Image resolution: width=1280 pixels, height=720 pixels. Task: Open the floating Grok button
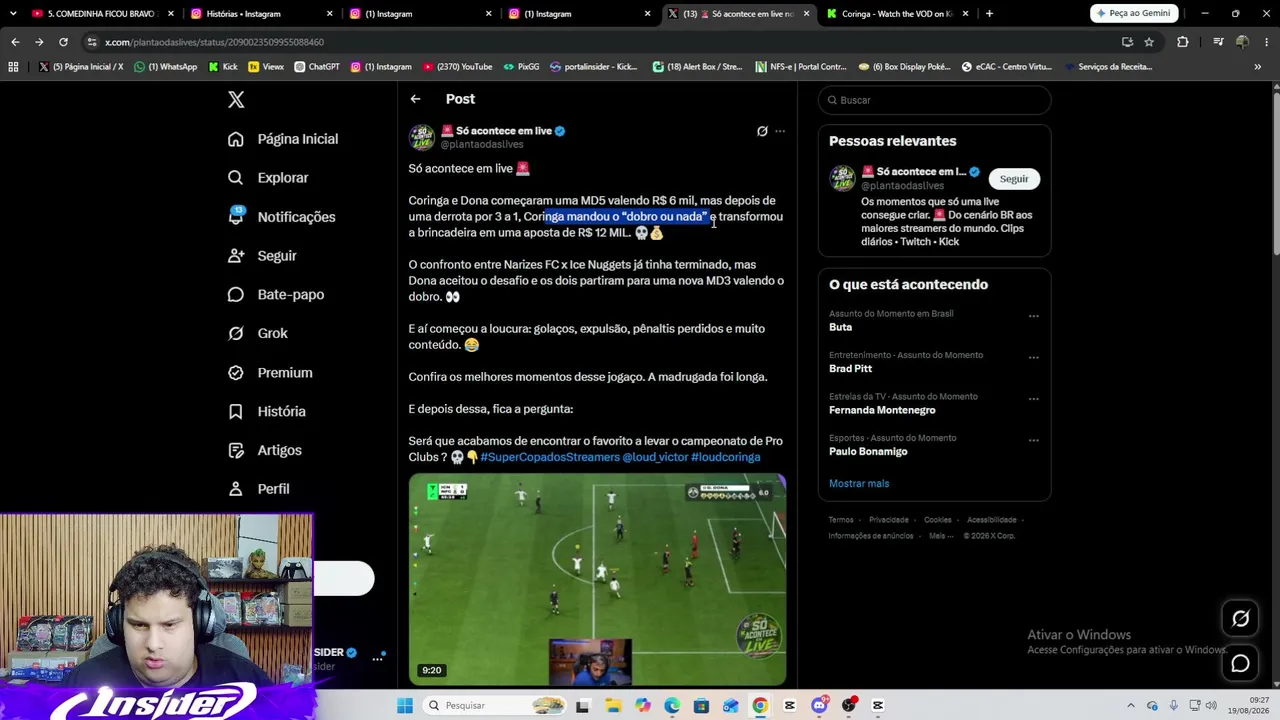point(1240,619)
